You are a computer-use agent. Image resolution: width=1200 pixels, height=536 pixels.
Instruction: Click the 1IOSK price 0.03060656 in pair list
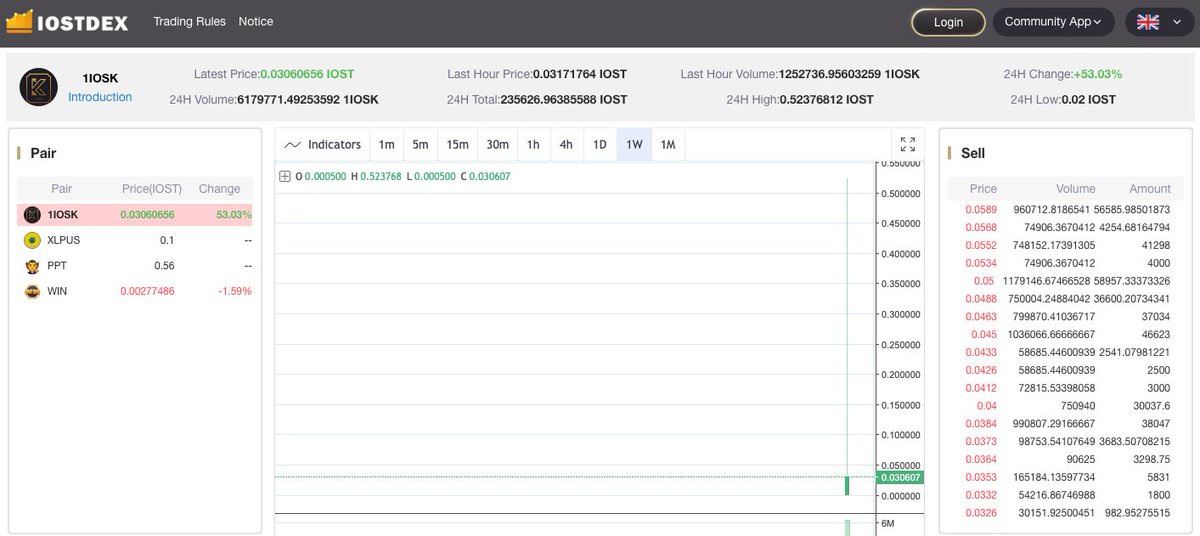tap(147, 214)
